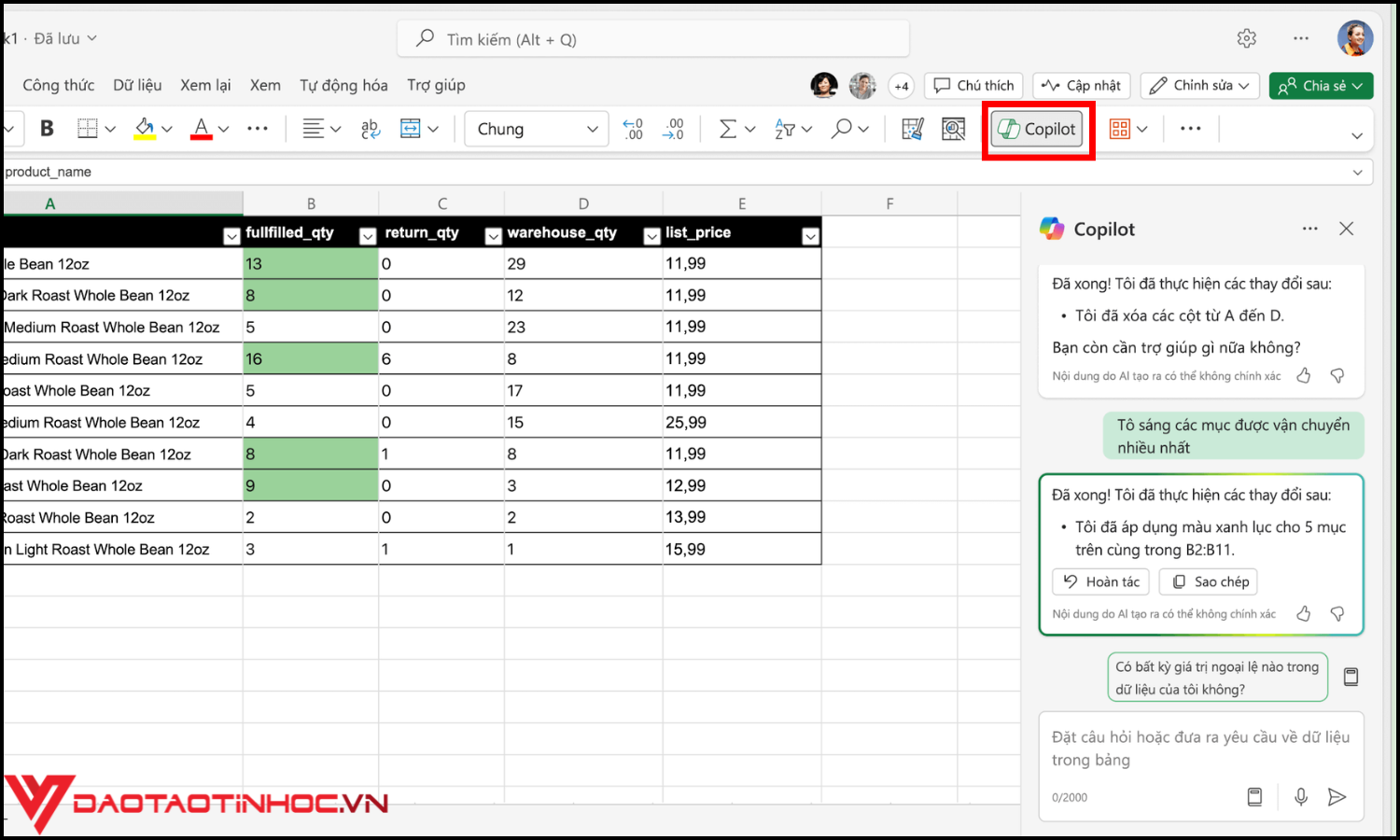Click the wrap text icon
The width and height of the screenshot is (1400, 840).
(x=371, y=129)
